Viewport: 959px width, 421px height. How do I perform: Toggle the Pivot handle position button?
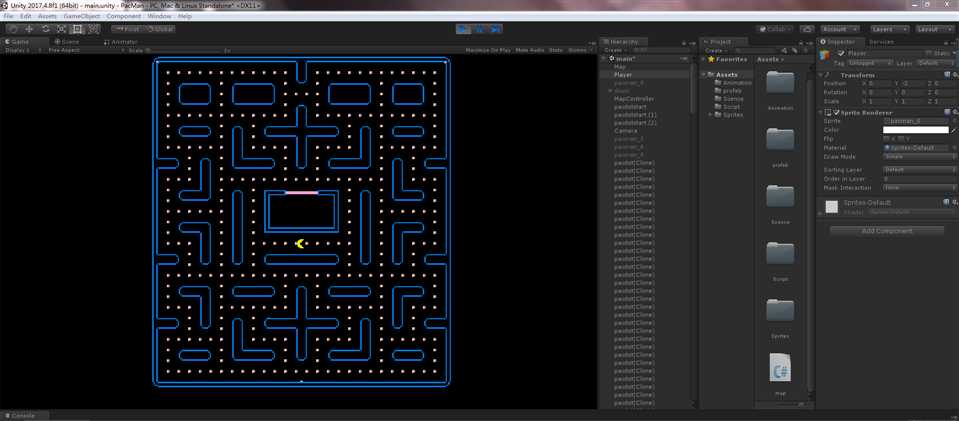click(x=127, y=29)
